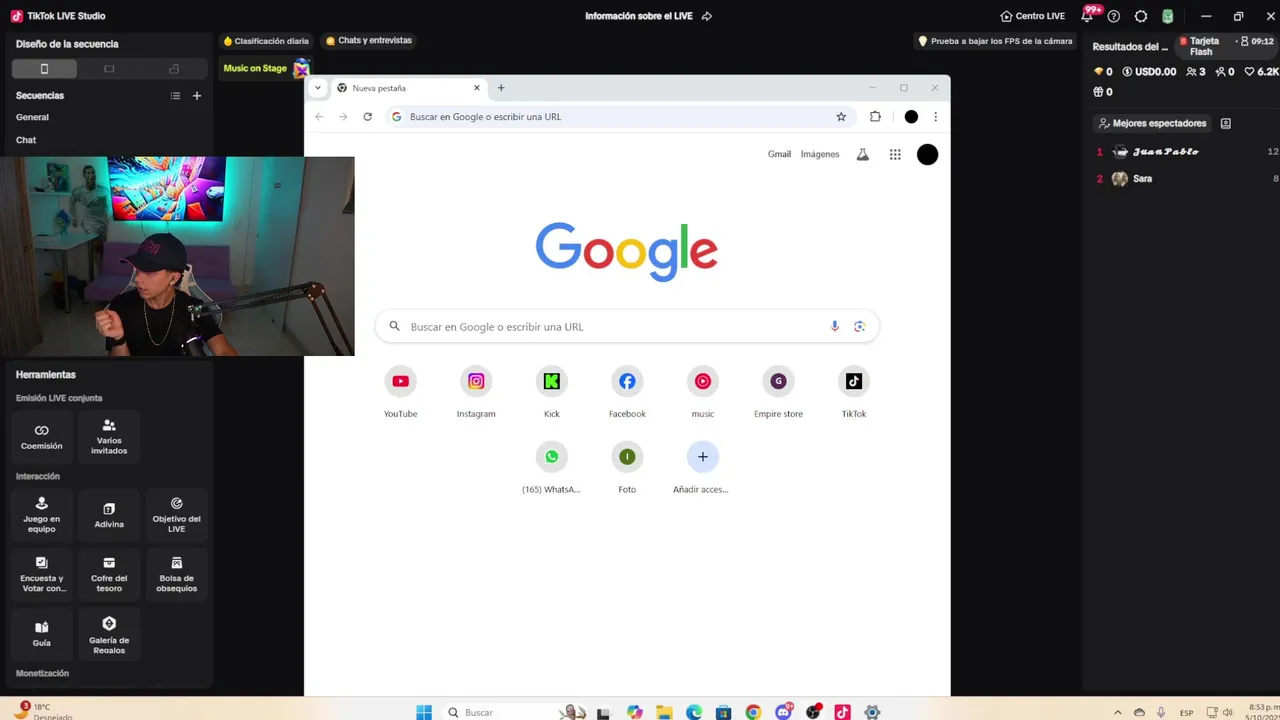Open the Varios invitados tool

click(109, 436)
